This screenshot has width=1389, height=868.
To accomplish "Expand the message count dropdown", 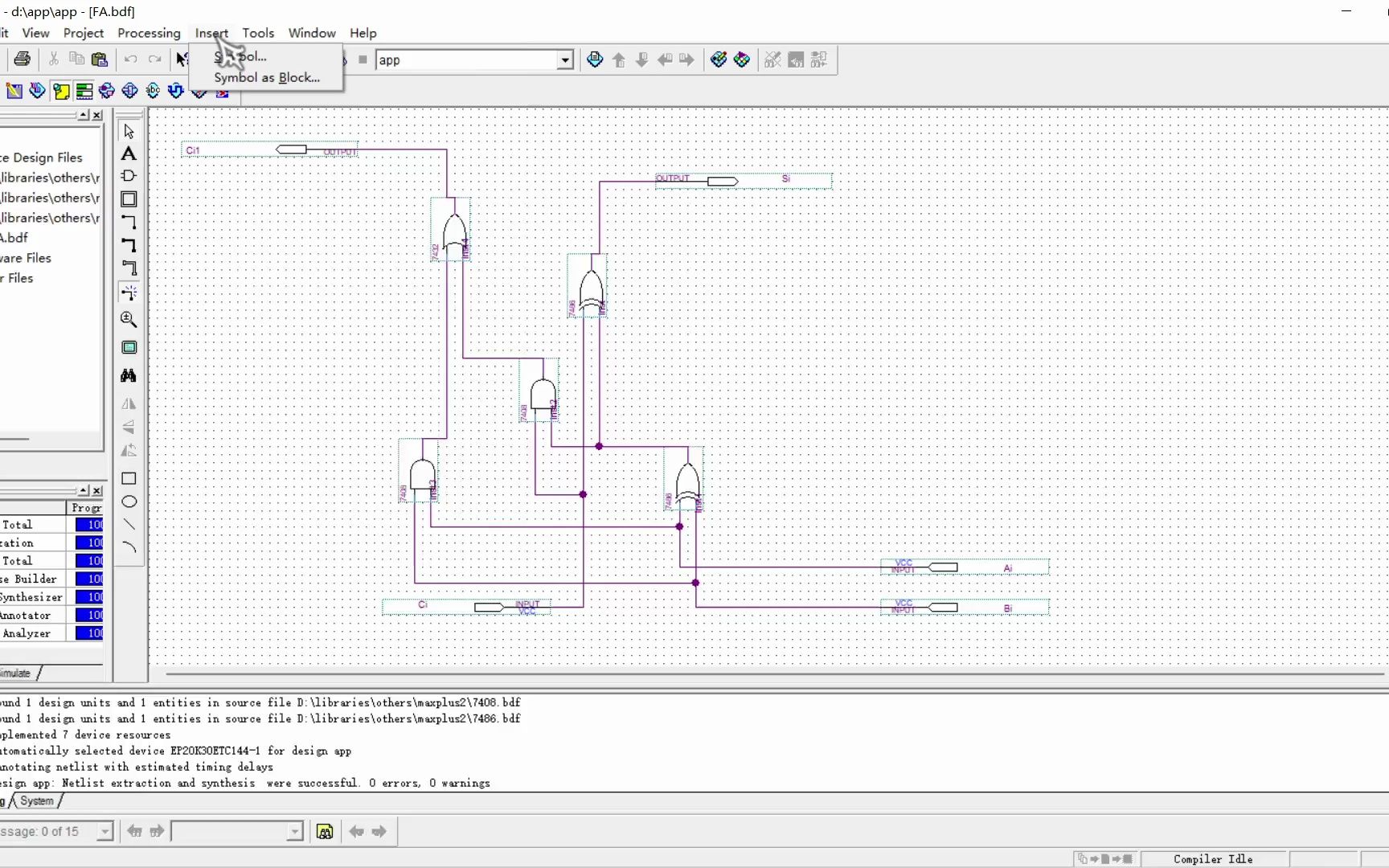I will coord(104,832).
